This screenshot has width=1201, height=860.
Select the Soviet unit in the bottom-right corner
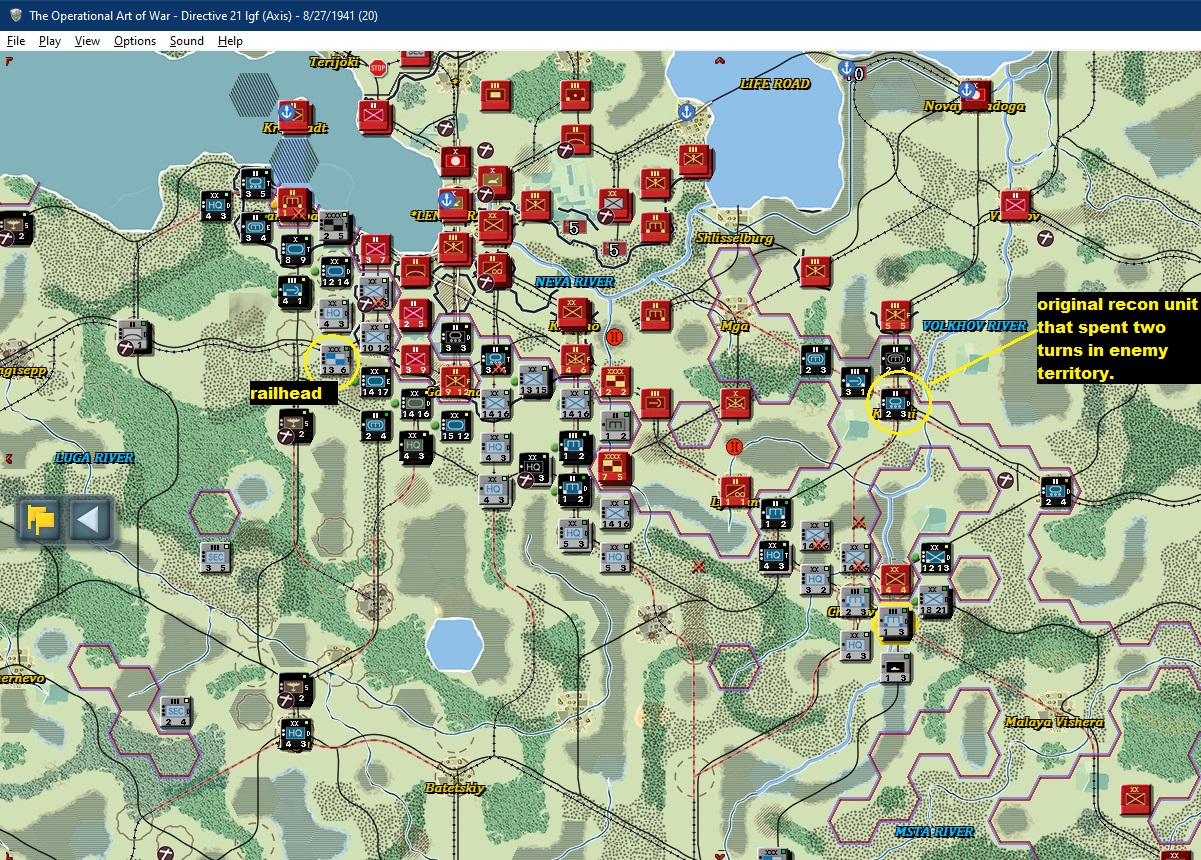(1135, 800)
